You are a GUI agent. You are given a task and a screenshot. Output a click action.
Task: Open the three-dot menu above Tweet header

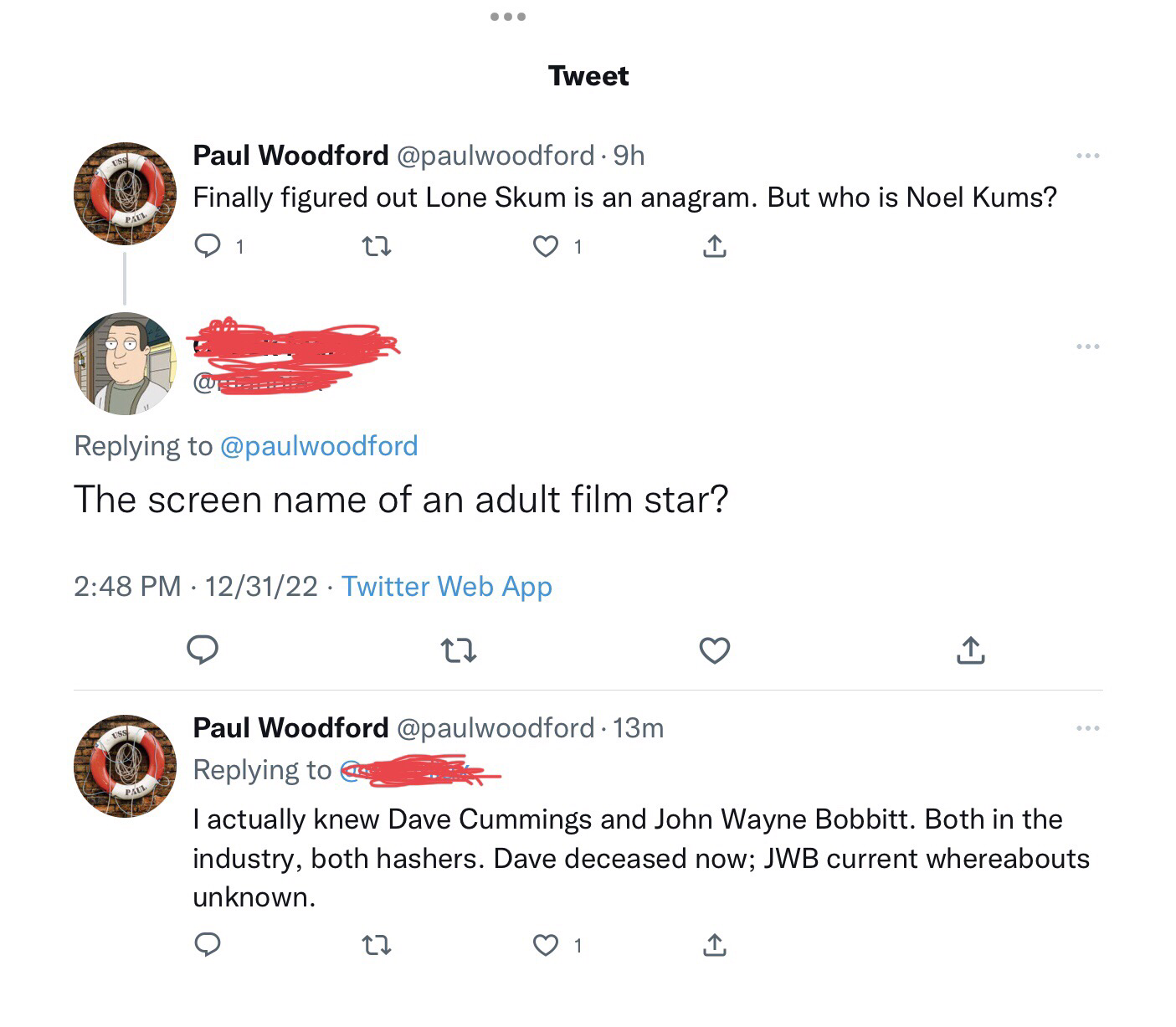point(508,17)
